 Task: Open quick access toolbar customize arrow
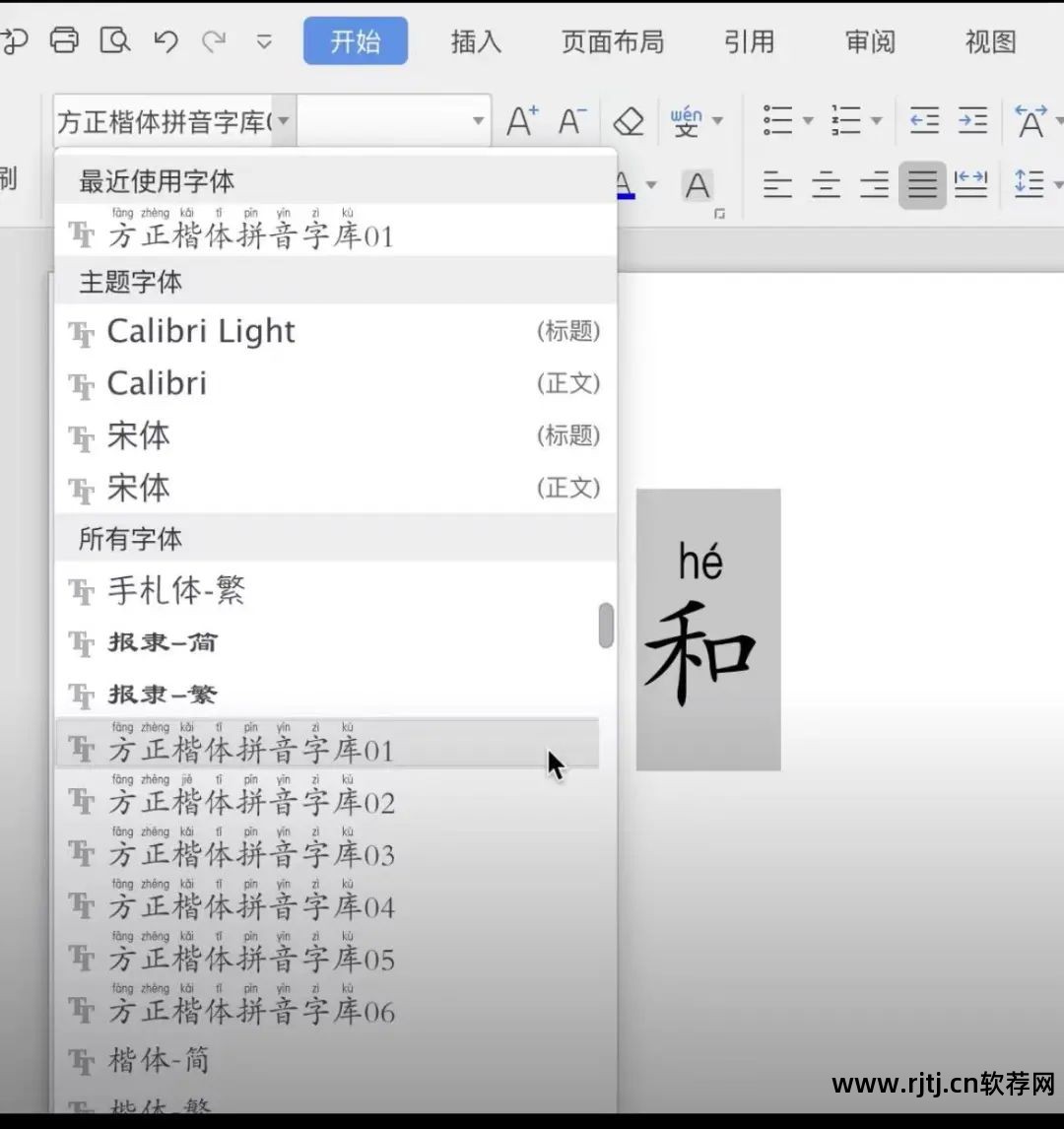point(264,41)
